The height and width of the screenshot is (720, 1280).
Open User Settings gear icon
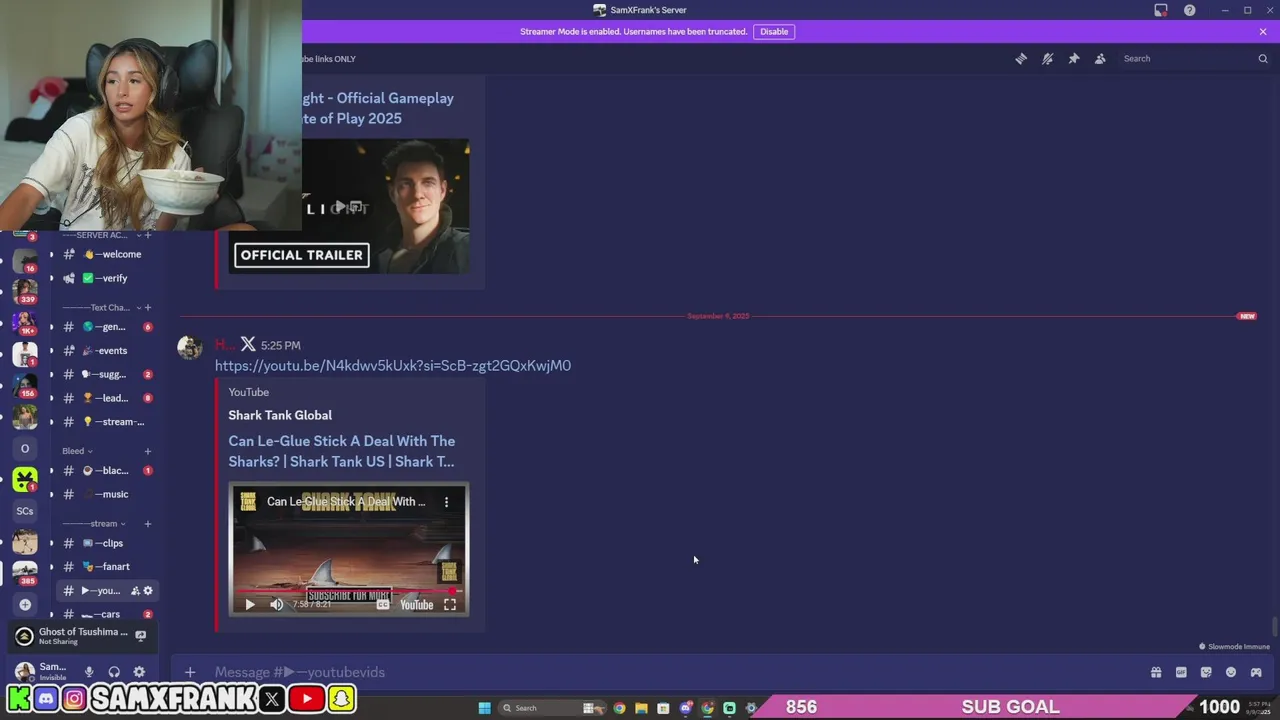click(139, 672)
